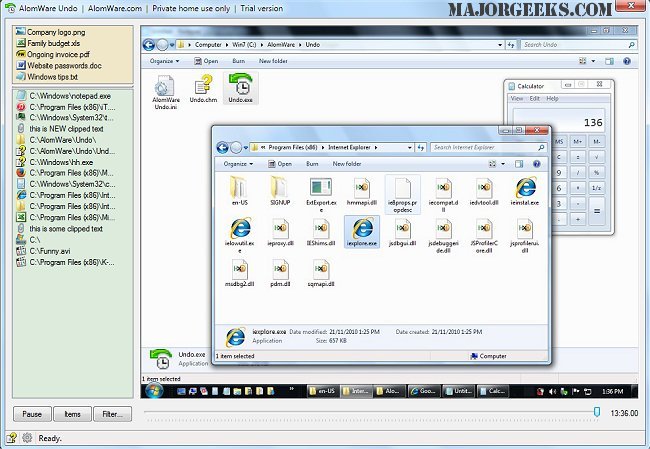Click New folder in Undo folder toolbar
The width and height of the screenshot is (650, 449).
point(273,61)
